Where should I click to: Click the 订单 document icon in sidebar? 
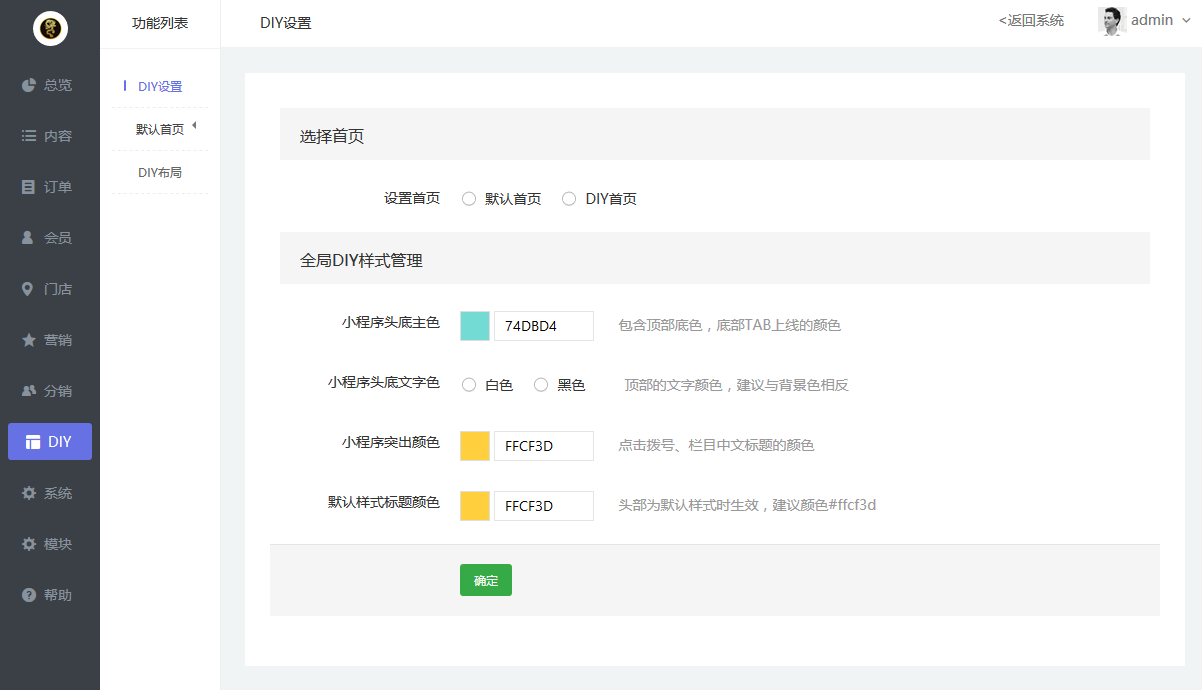coord(29,187)
